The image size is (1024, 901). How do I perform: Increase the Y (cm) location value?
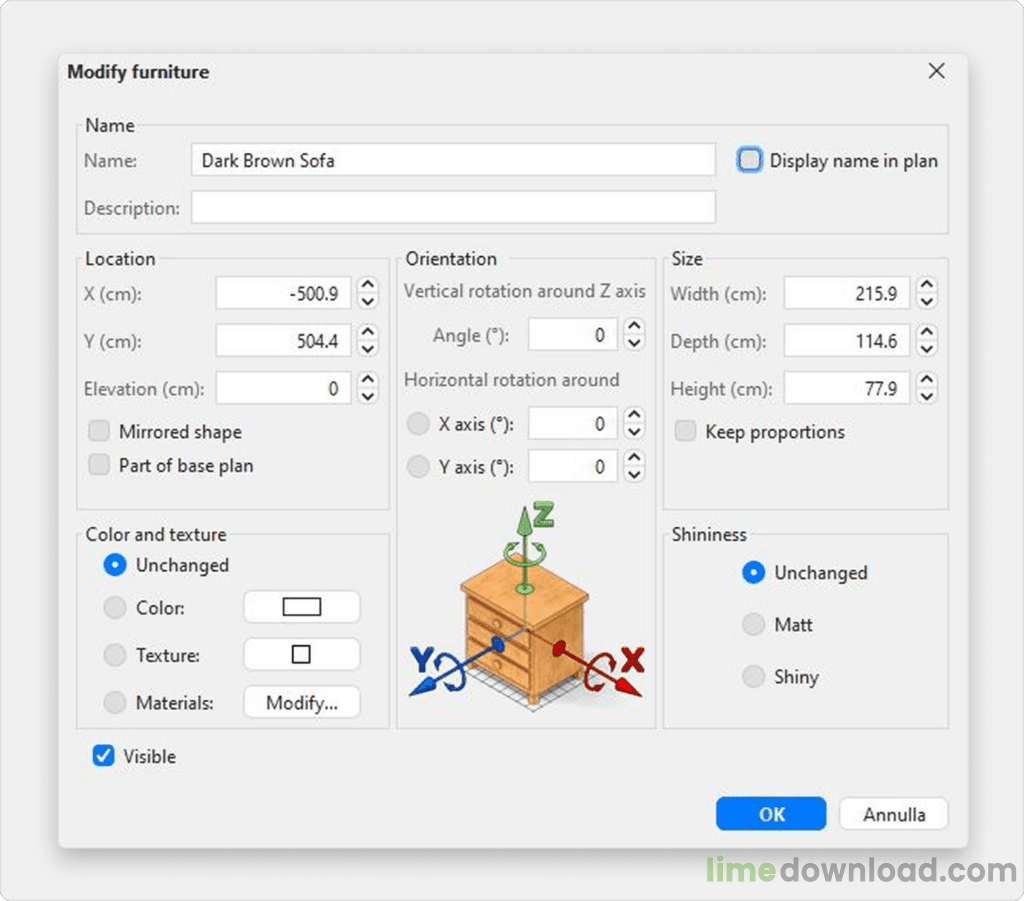(368, 332)
